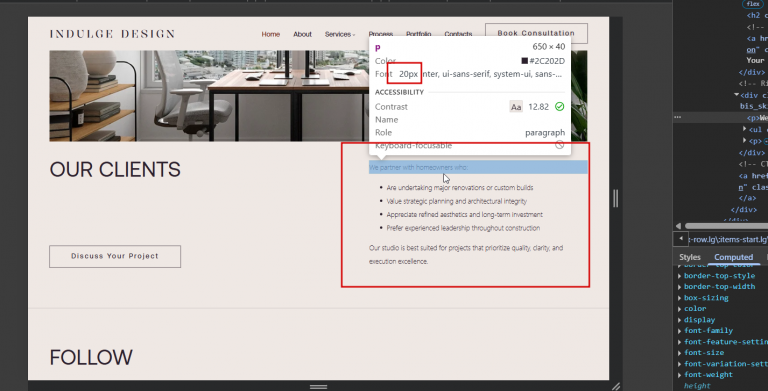Expand the border-top-style property
This screenshot has width=768, height=391.
tap(680, 276)
